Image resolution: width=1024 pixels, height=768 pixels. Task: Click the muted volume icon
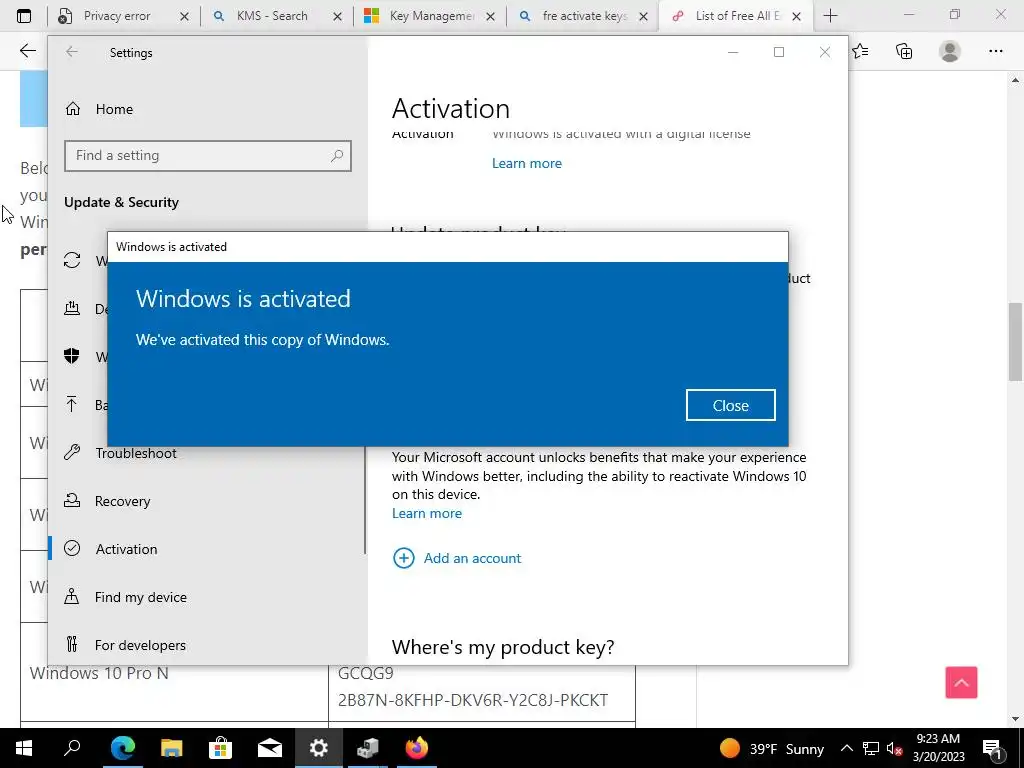point(895,748)
